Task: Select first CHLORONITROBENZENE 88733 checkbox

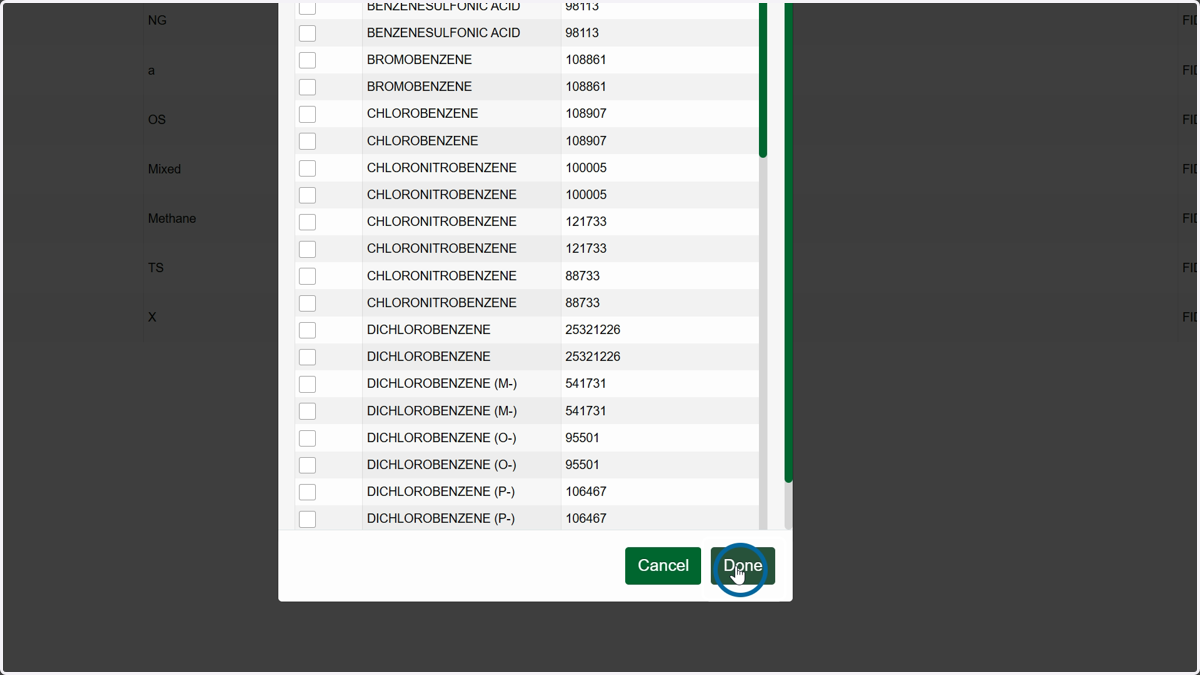Action: point(307,276)
